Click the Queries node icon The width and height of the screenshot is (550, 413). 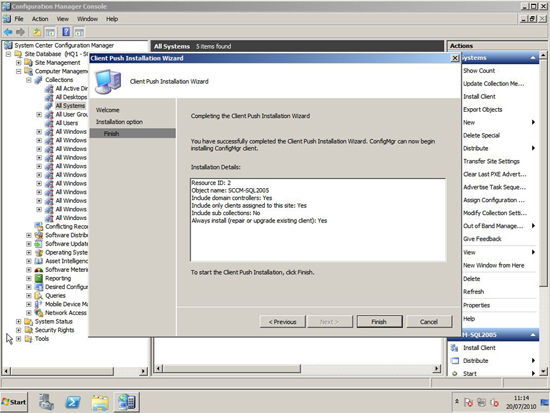[x=39, y=296]
